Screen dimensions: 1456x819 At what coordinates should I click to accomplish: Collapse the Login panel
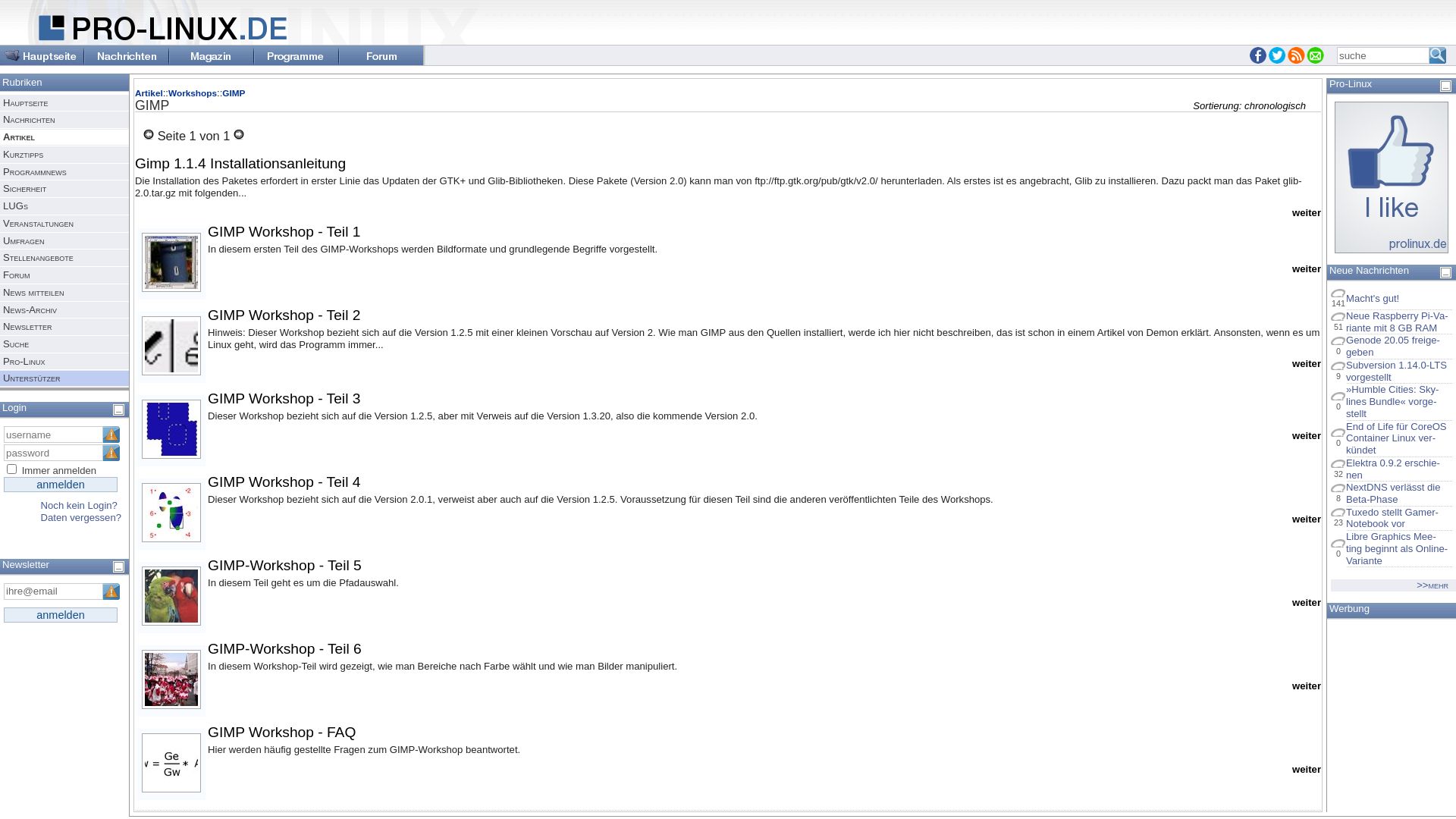[x=119, y=410]
